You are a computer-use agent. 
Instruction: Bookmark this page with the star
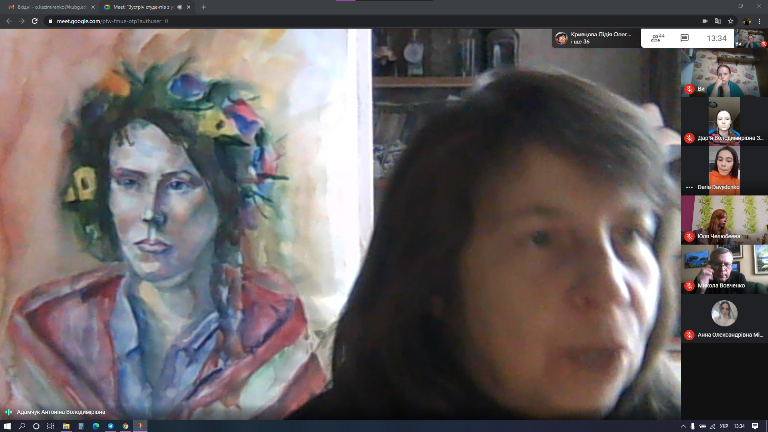[730, 21]
